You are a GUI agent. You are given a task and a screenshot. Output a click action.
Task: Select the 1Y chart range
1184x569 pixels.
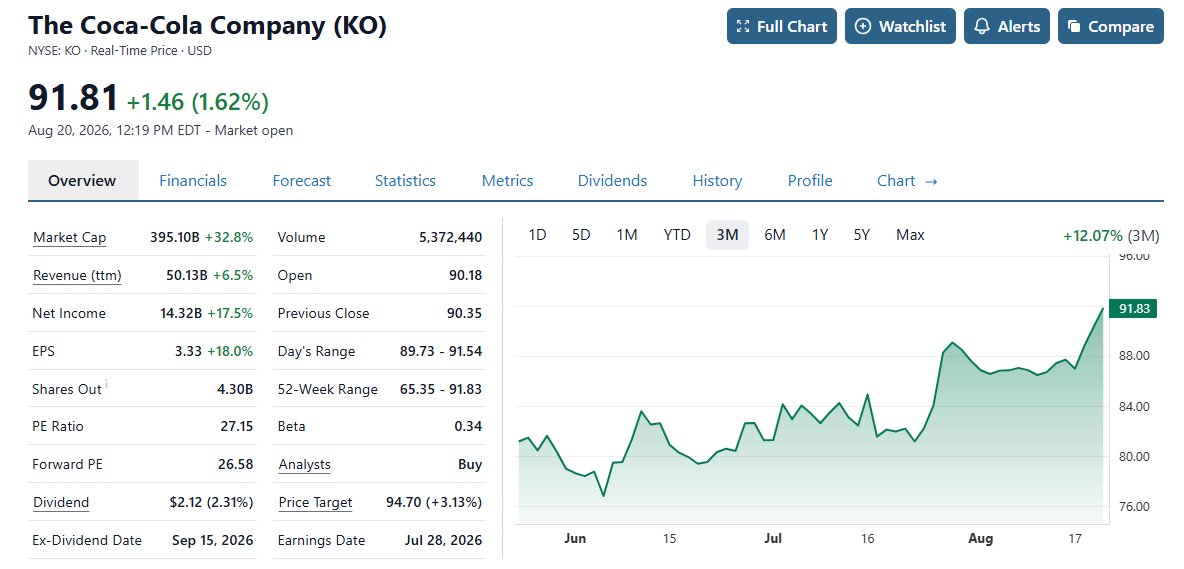820,235
